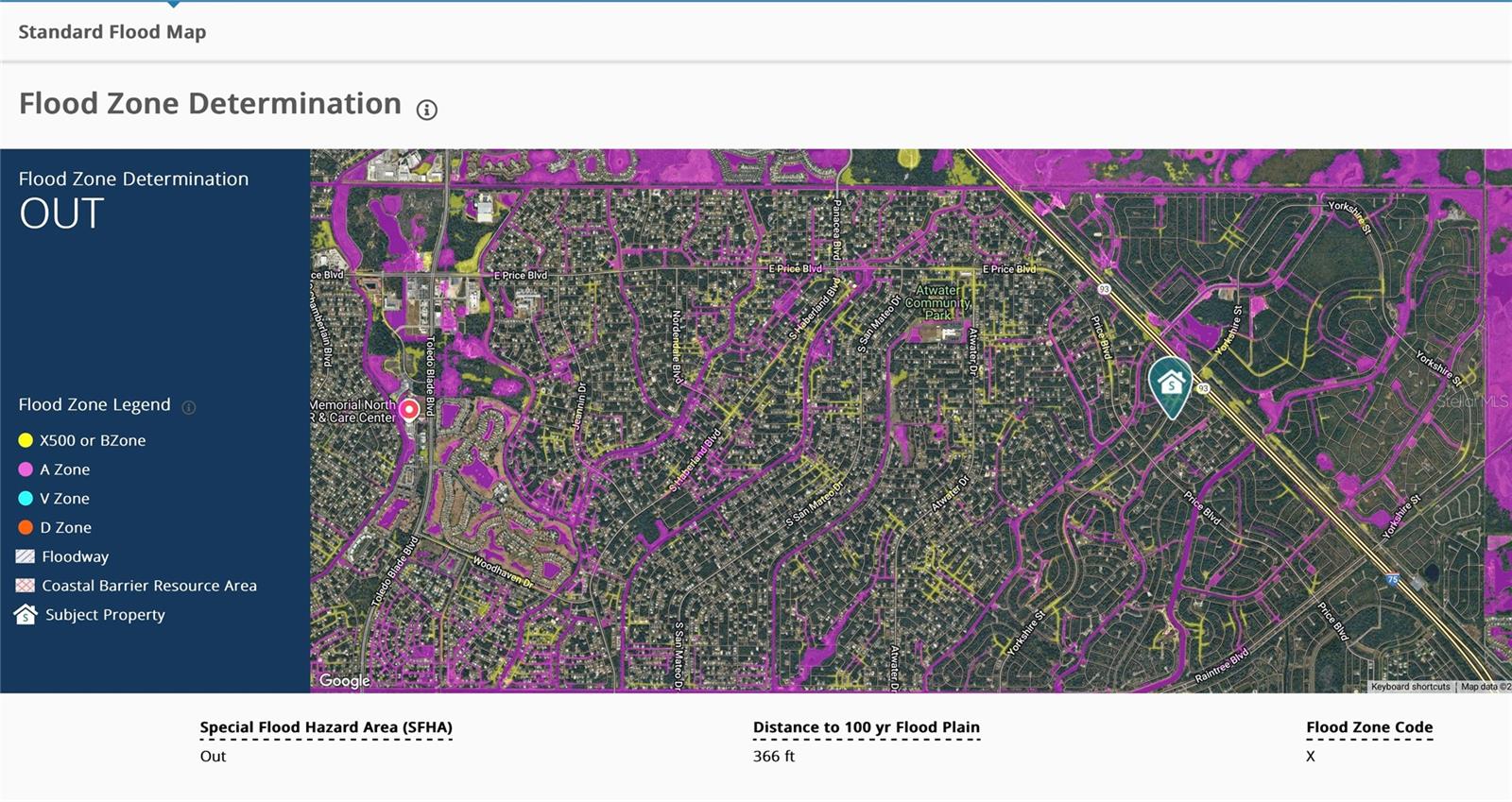Click the orange D Zone color dot
Image resolution: width=1512 pixels, height=802 pixels.
26,527
